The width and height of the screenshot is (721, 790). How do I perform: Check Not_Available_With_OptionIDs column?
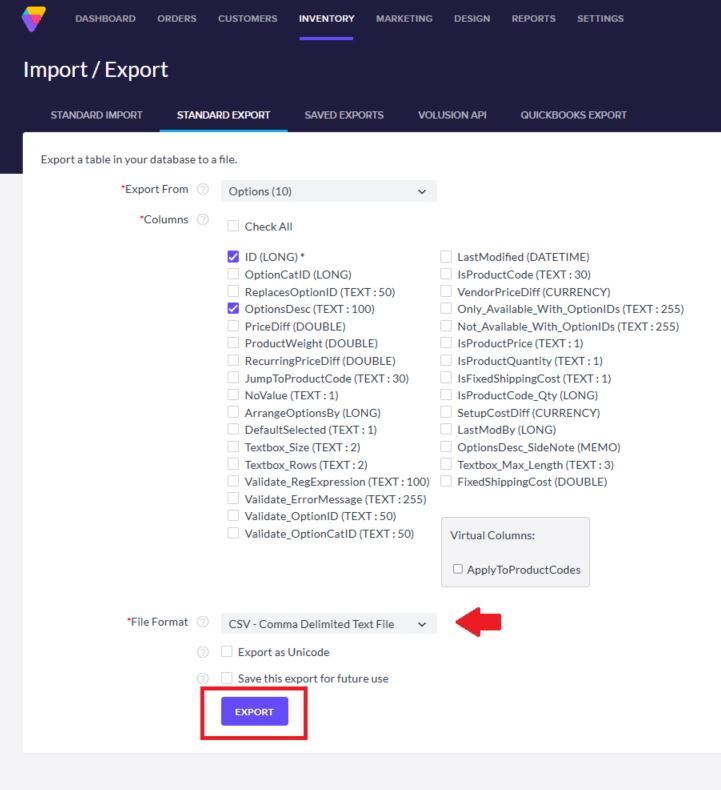pos(446,326)
